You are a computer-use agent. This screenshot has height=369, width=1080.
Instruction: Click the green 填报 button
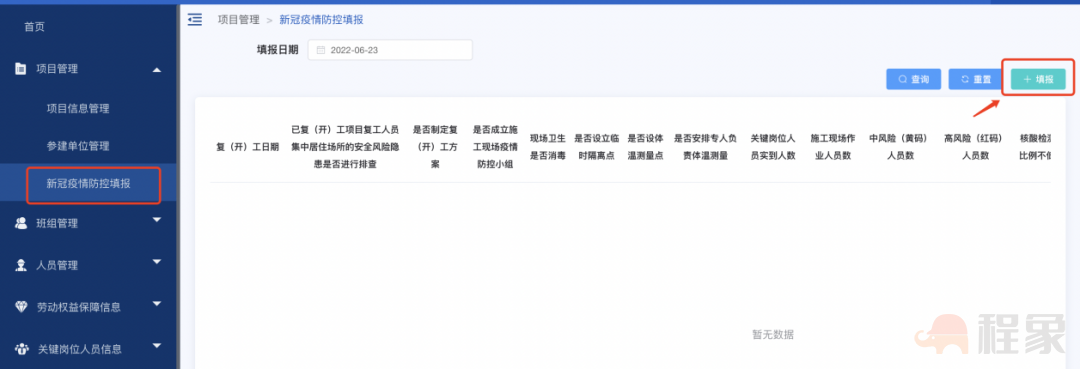pyautogui.click(x=1038, y=79)
